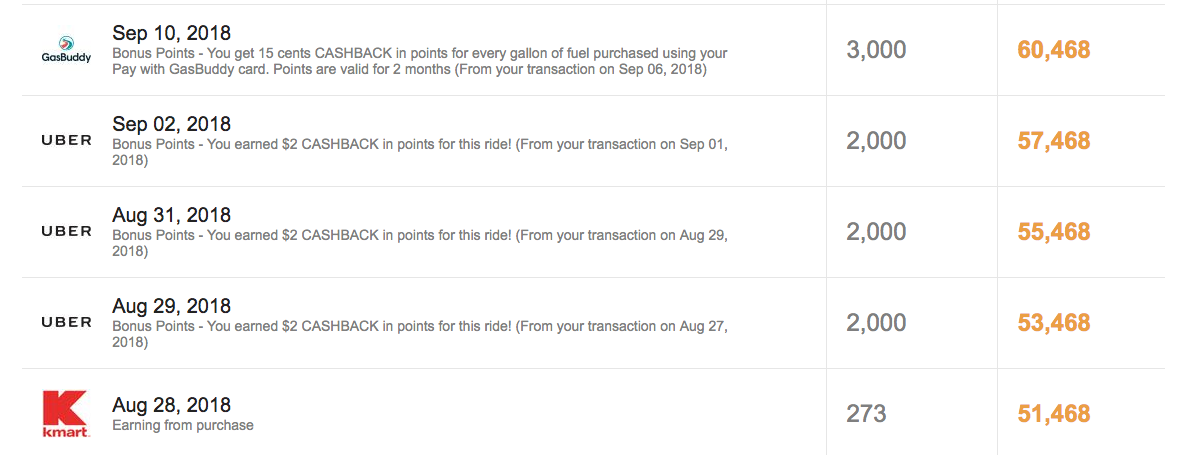Click the Uber logo for Sep 02 entry
Viewport: 1180px width, 455px height.
point(66,141)
